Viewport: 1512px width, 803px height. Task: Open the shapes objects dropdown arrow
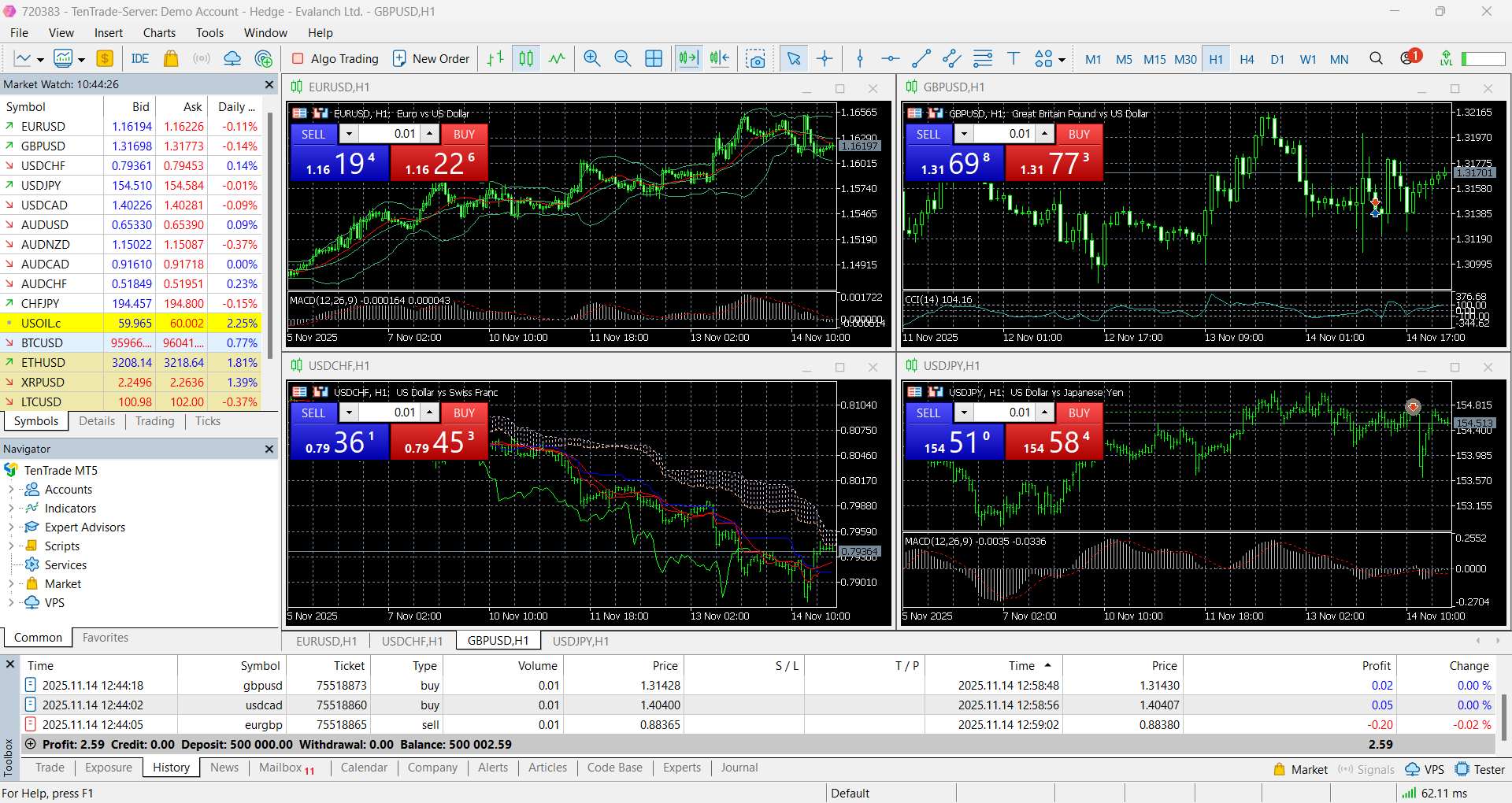pyautogui.click(x=1062, y=60)
